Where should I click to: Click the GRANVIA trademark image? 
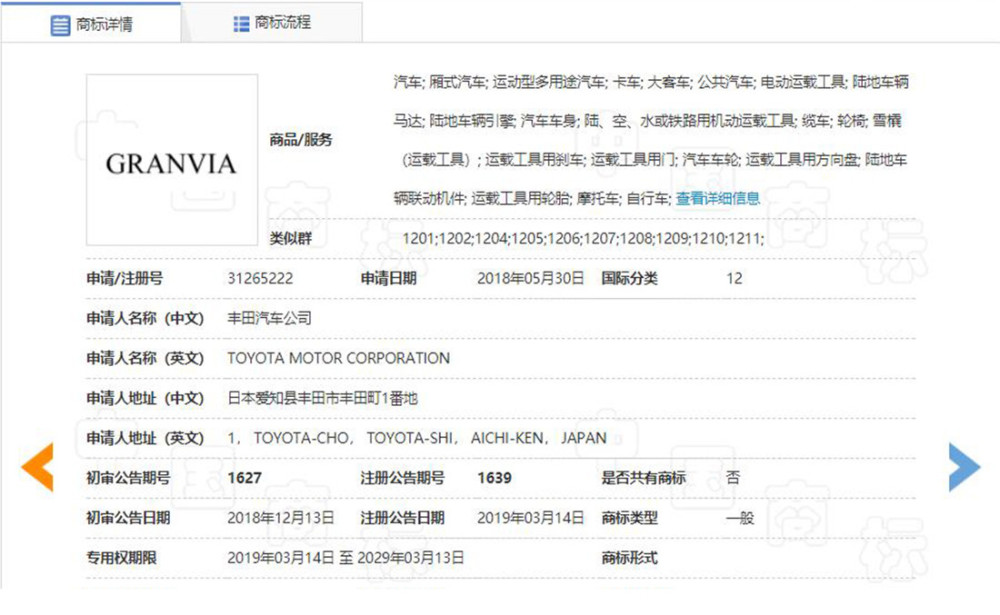pos(172,160)
